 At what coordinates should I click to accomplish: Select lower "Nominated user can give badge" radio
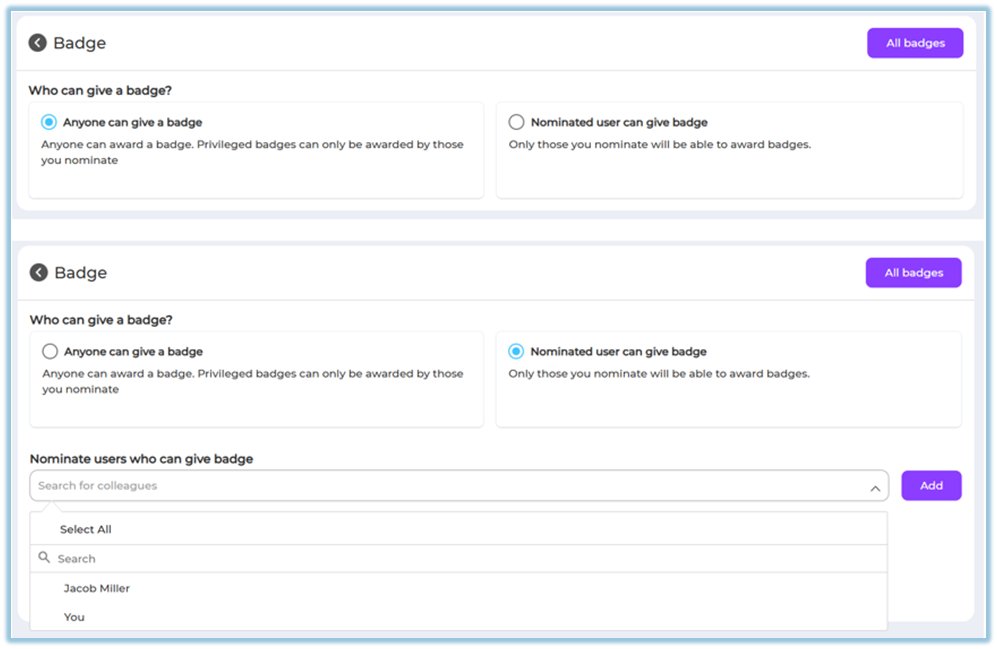point(516,352)
